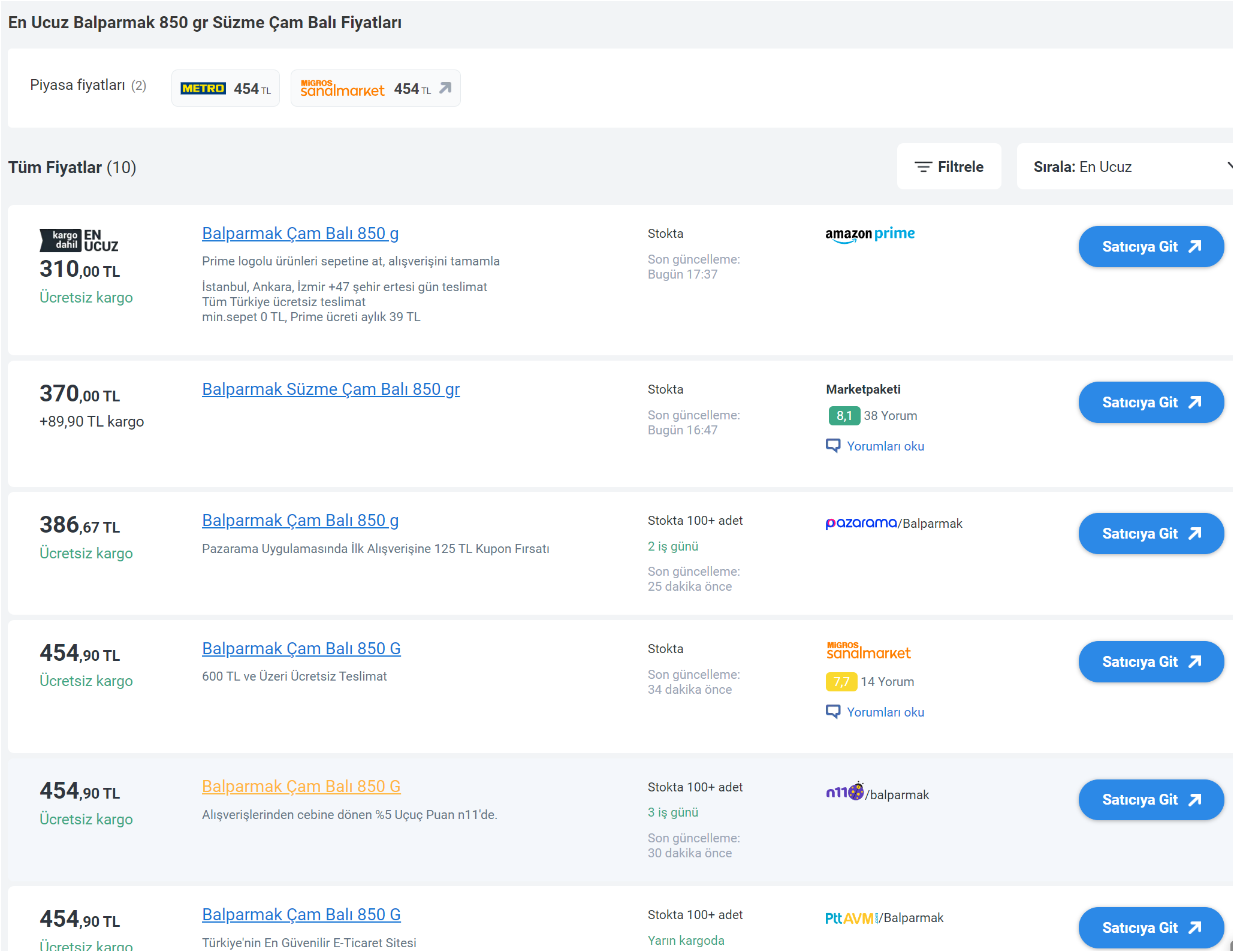Screen dimensions: 1234x952
Task: Read Sanalmarket reviews via Yorumları oku
Action: [x=885, y=712]
